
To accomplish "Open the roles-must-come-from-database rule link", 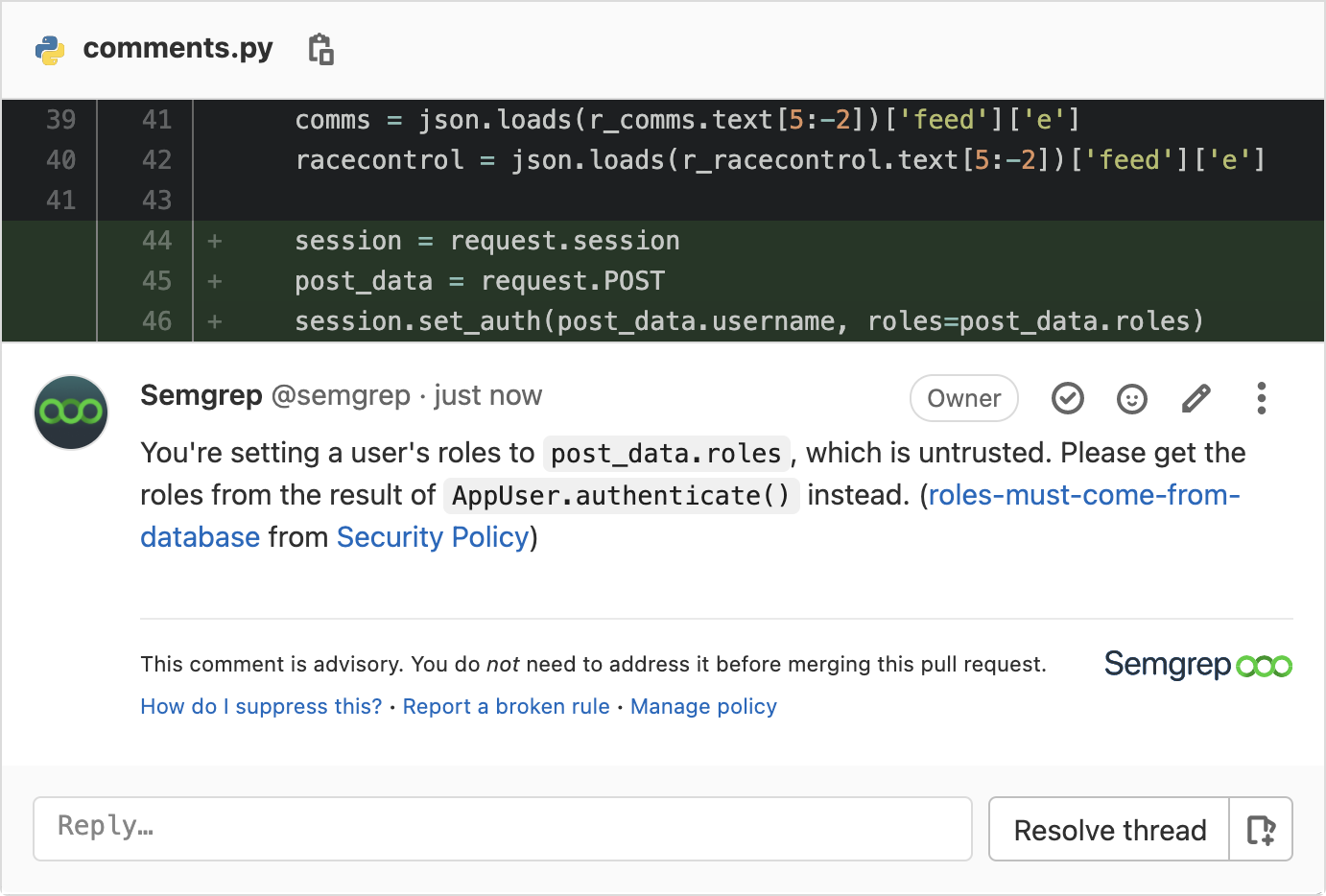I will pyautogui.click(x=1083, y=495).
